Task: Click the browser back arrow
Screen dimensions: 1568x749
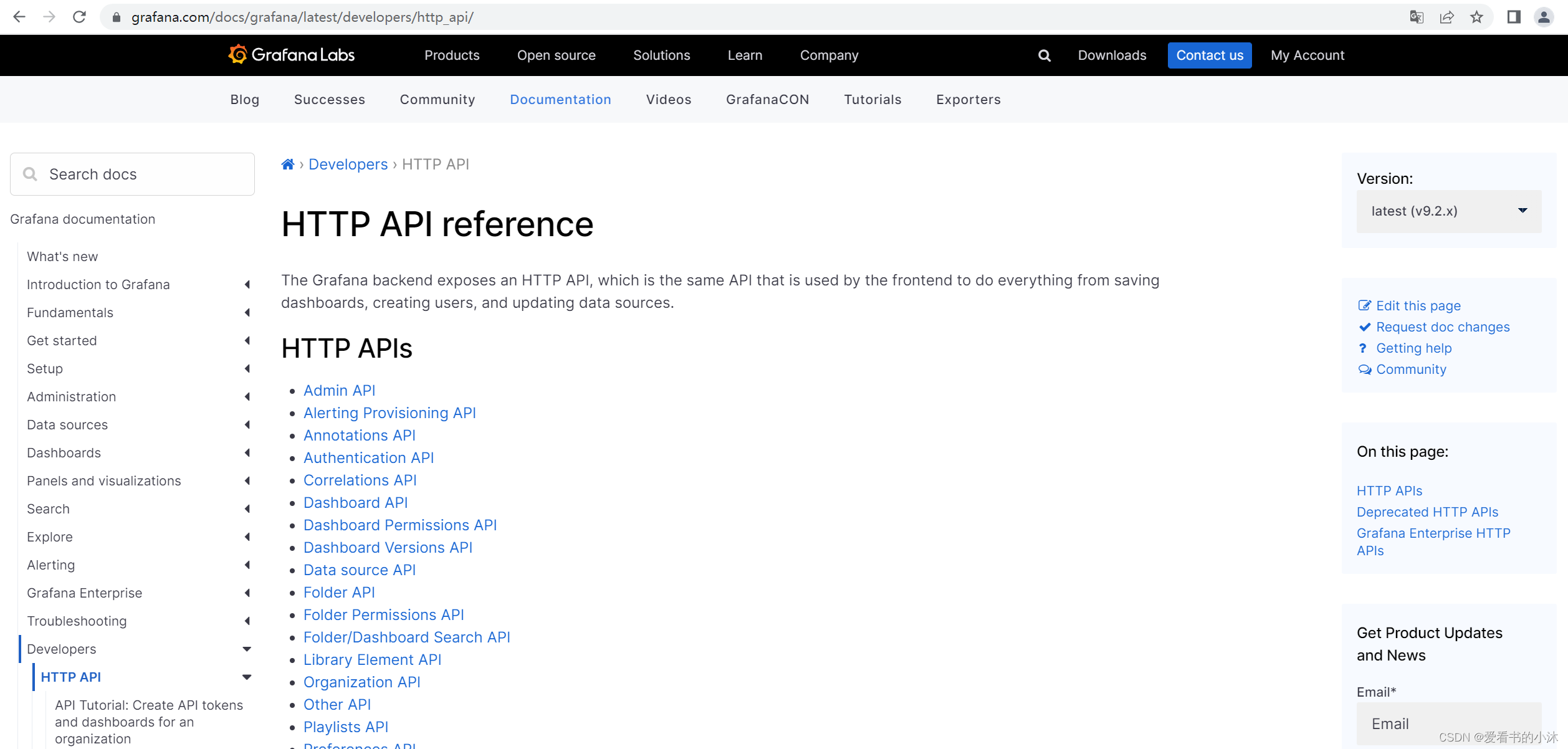Action: point(19,17)
